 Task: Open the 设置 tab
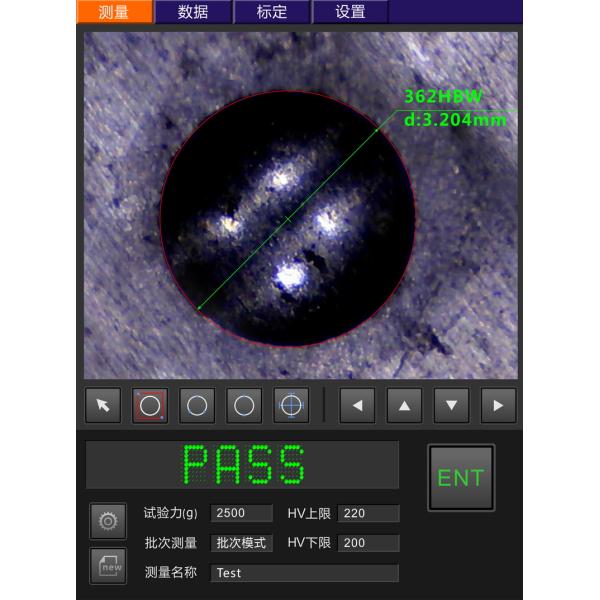coord(350,12)
